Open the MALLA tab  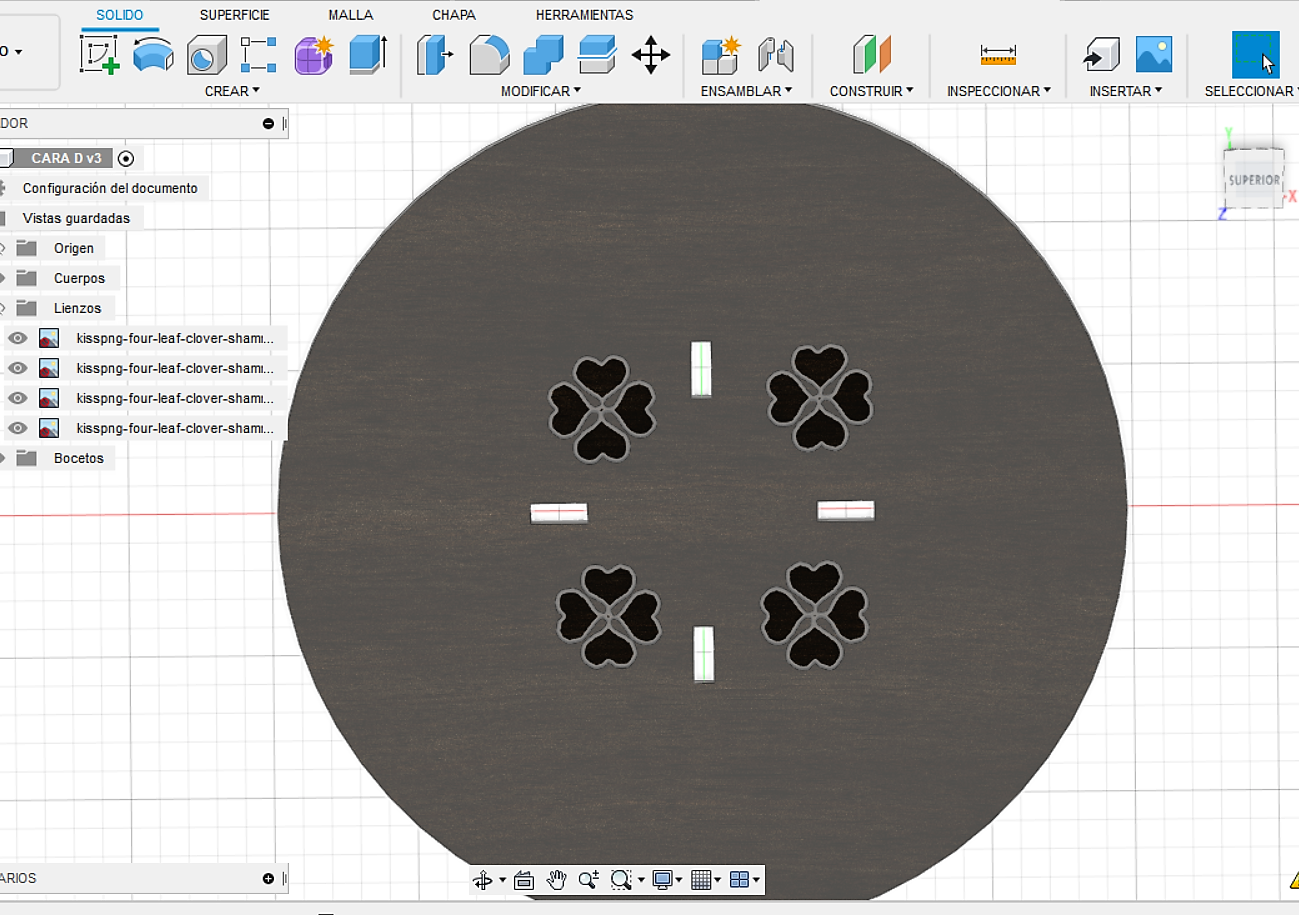pyautogui.click(x=351, y=15)
